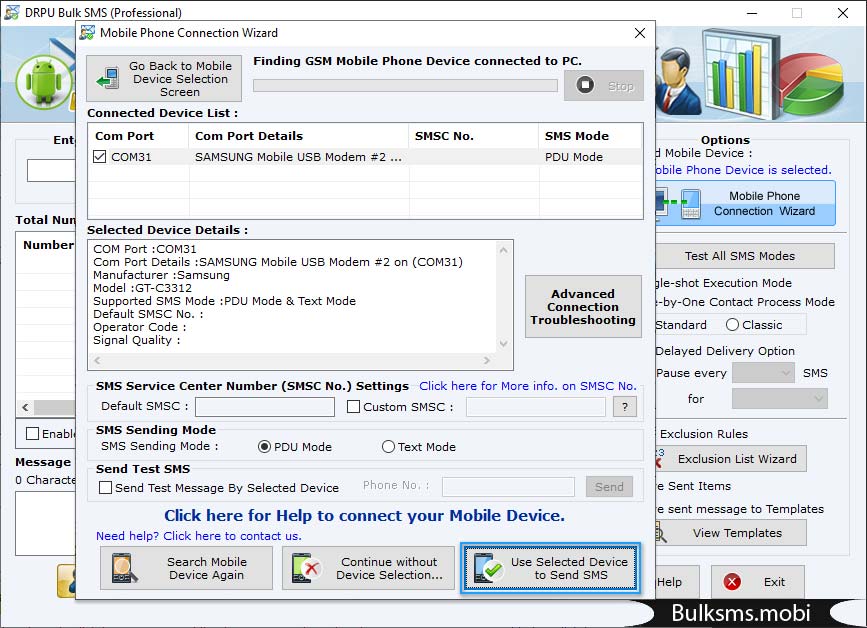Click the wizard dialog title bar icon
Screen dimensions: 867x628
coord(87,33)
